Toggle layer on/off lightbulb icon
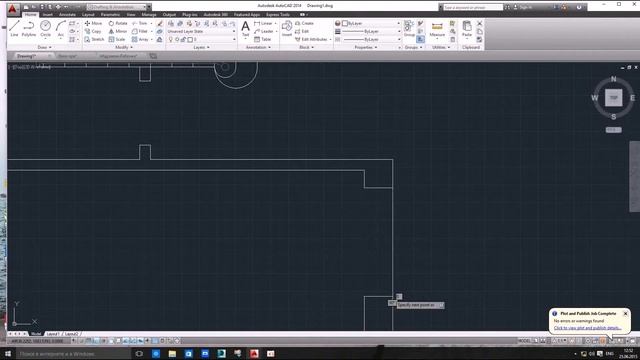This screenshot has width=640, height=360. point(171,39)
